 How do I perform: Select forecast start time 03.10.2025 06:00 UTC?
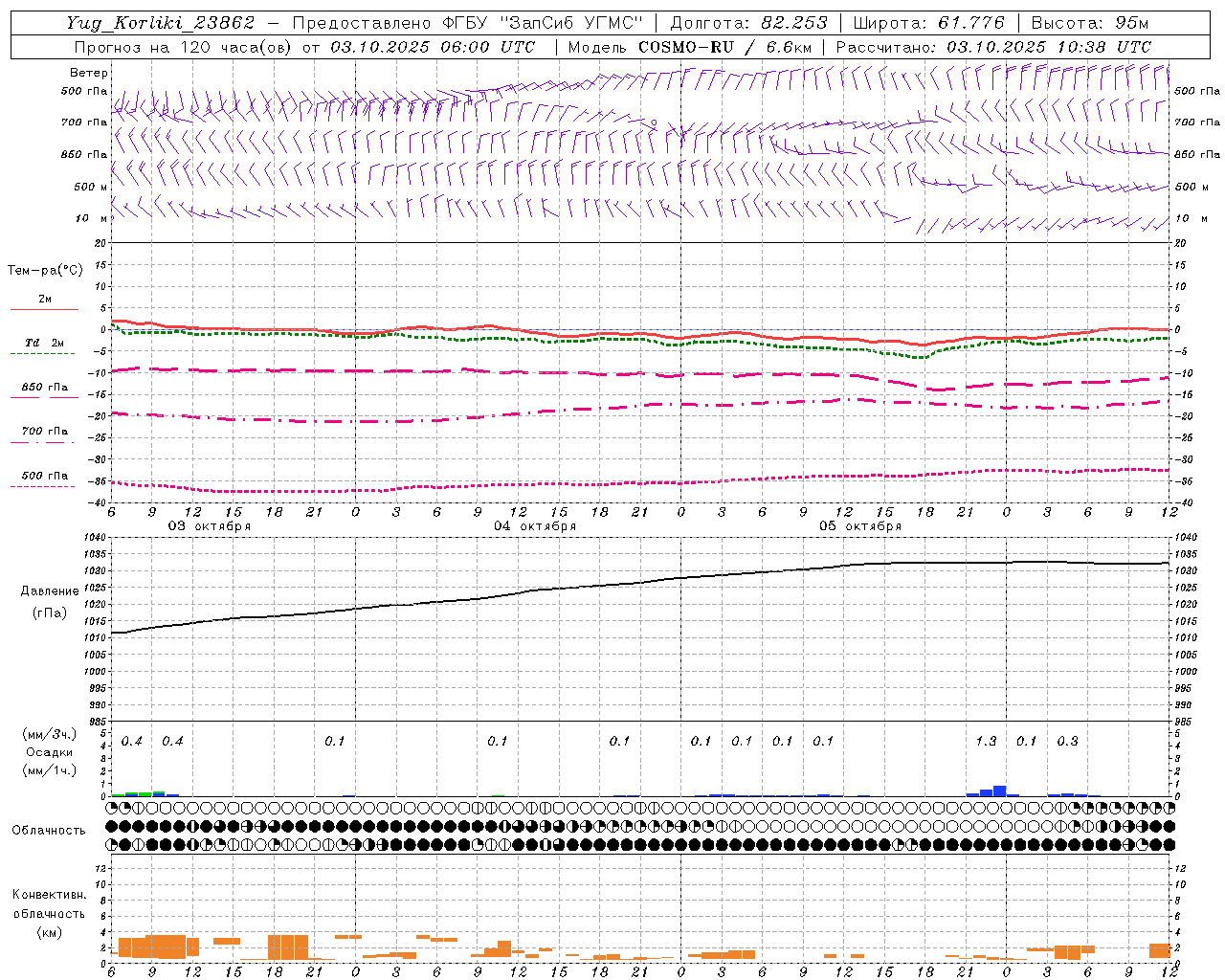433,47
